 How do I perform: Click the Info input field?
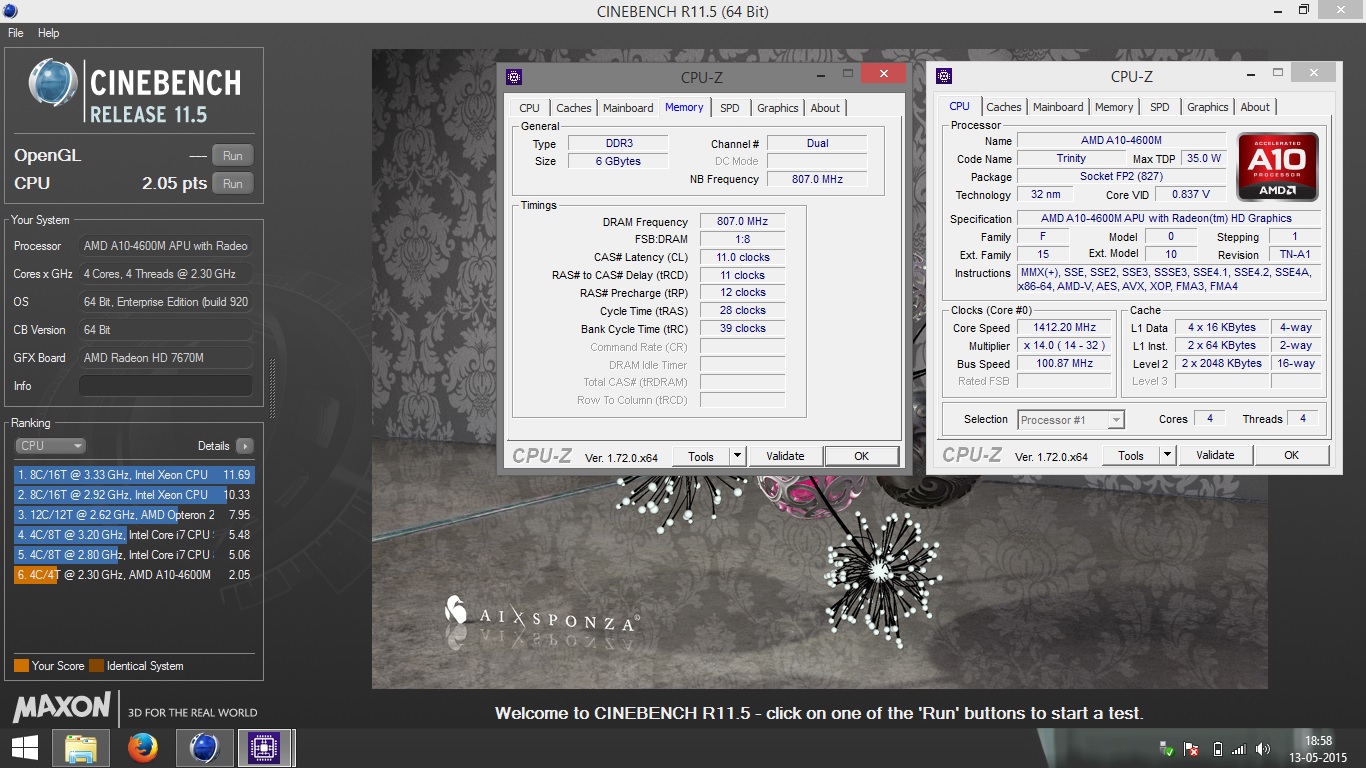pyautogui.click(x=166, y=386)
